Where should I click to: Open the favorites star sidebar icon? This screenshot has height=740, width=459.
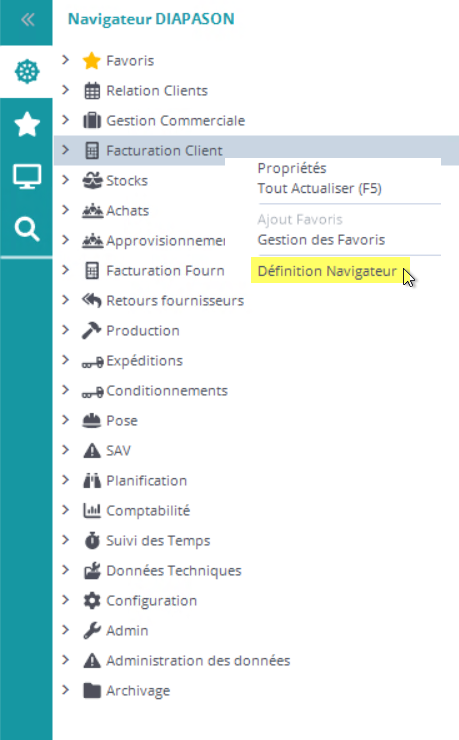click(27, 124)
